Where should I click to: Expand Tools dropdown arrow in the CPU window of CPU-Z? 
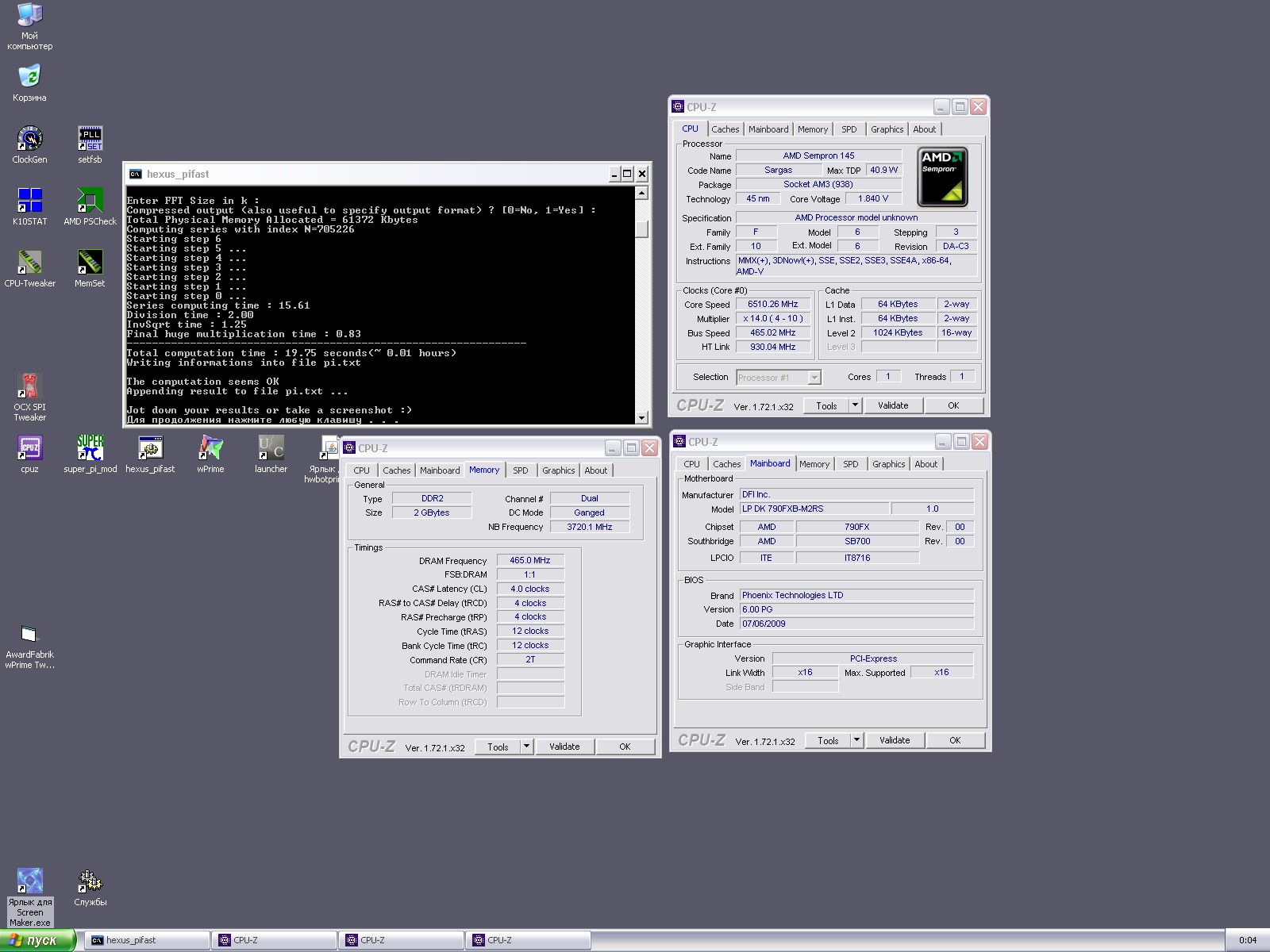pos(855,405)
